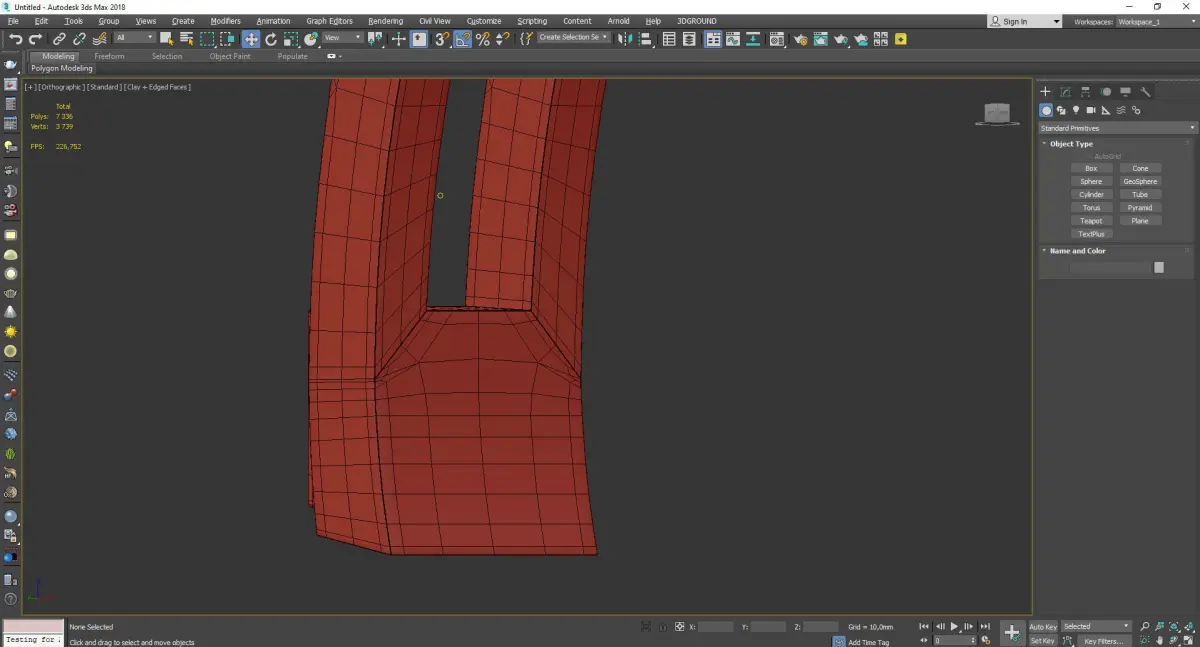The width and height of the screenshot is (1200, 647).
Task: Collapse the Object Type rollout
Action: 1071,144
